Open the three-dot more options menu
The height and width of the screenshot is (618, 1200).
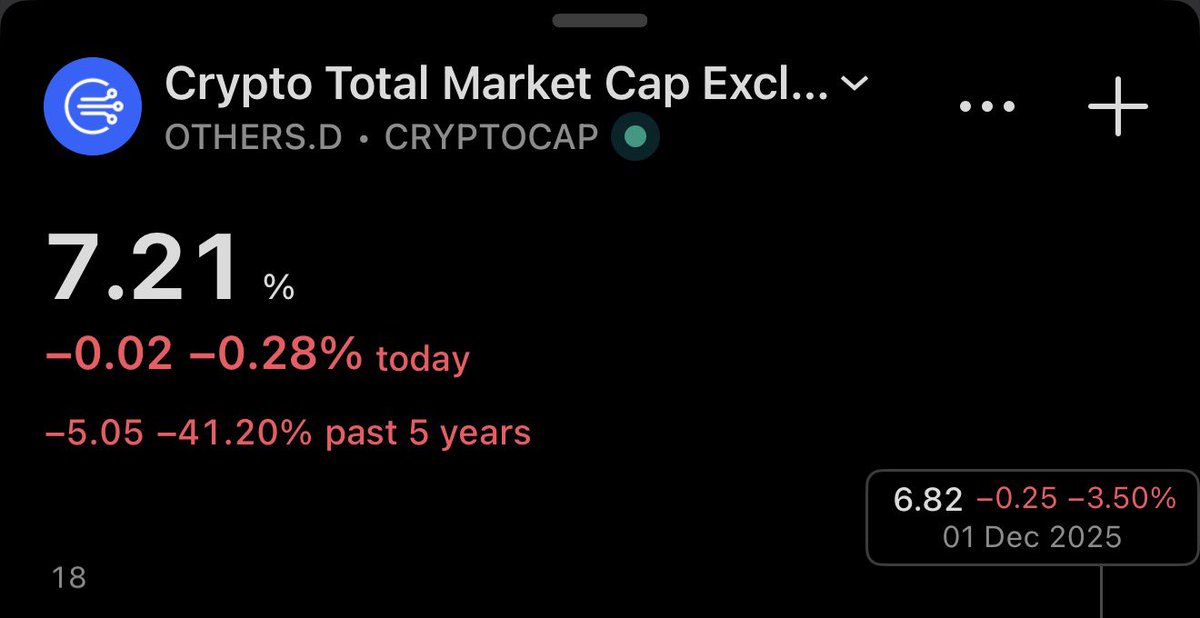[987, 106]
